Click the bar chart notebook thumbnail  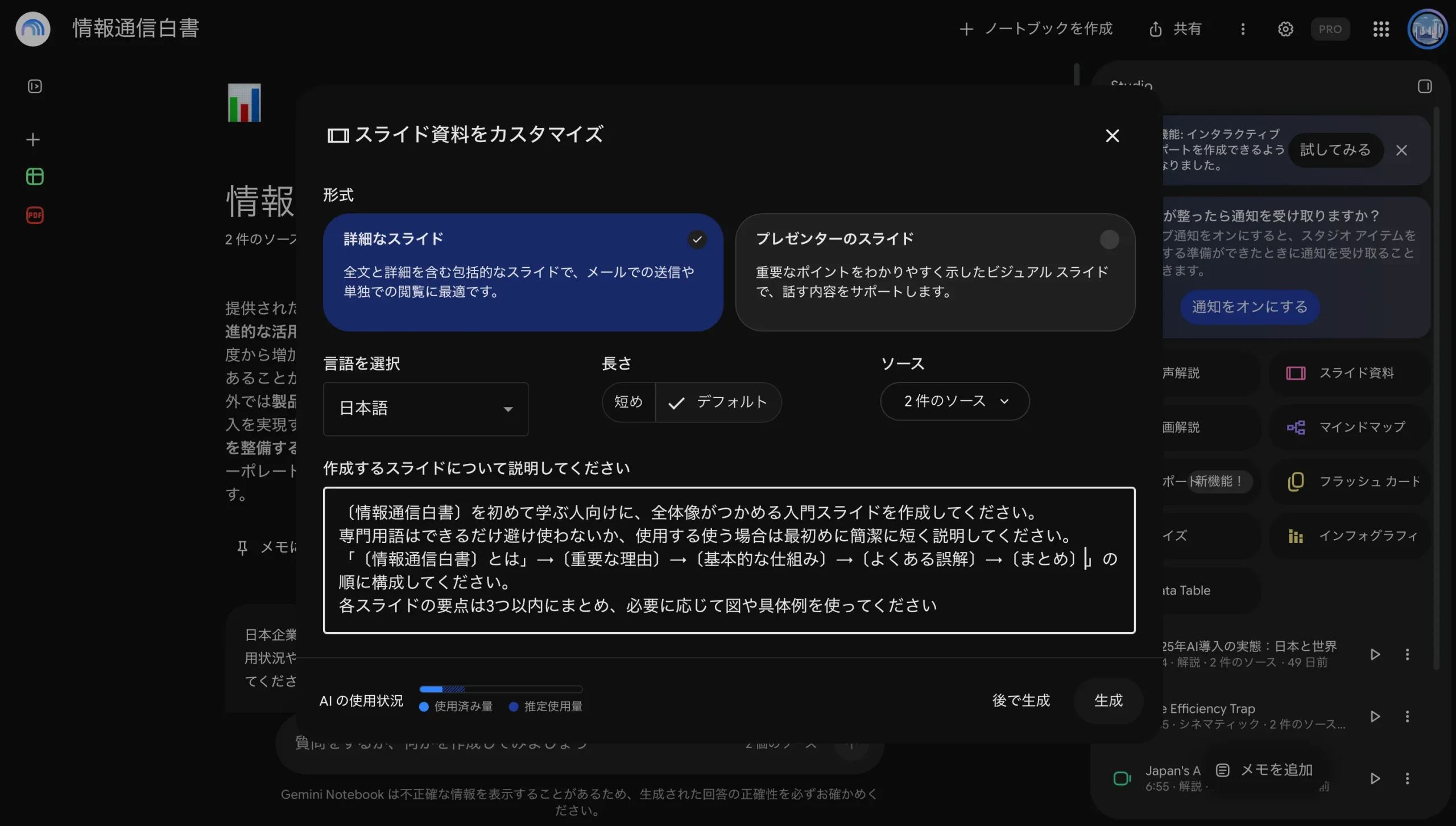click(x=244, y=103)
